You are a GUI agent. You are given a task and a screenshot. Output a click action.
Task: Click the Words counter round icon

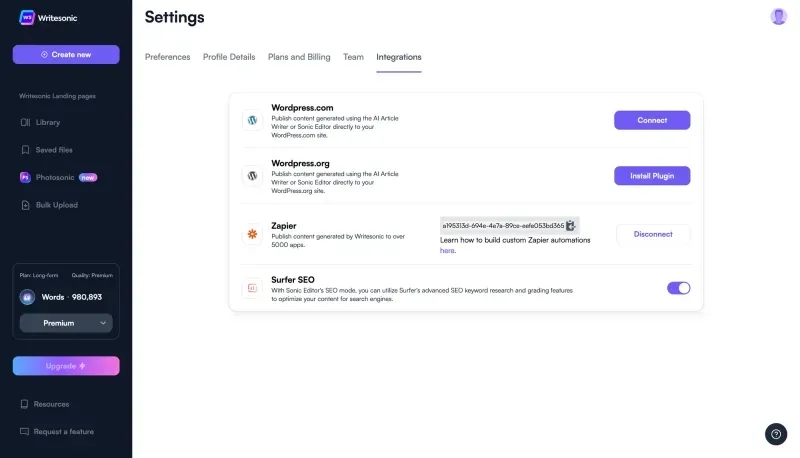pyautogui.click(x=27, y=297)
